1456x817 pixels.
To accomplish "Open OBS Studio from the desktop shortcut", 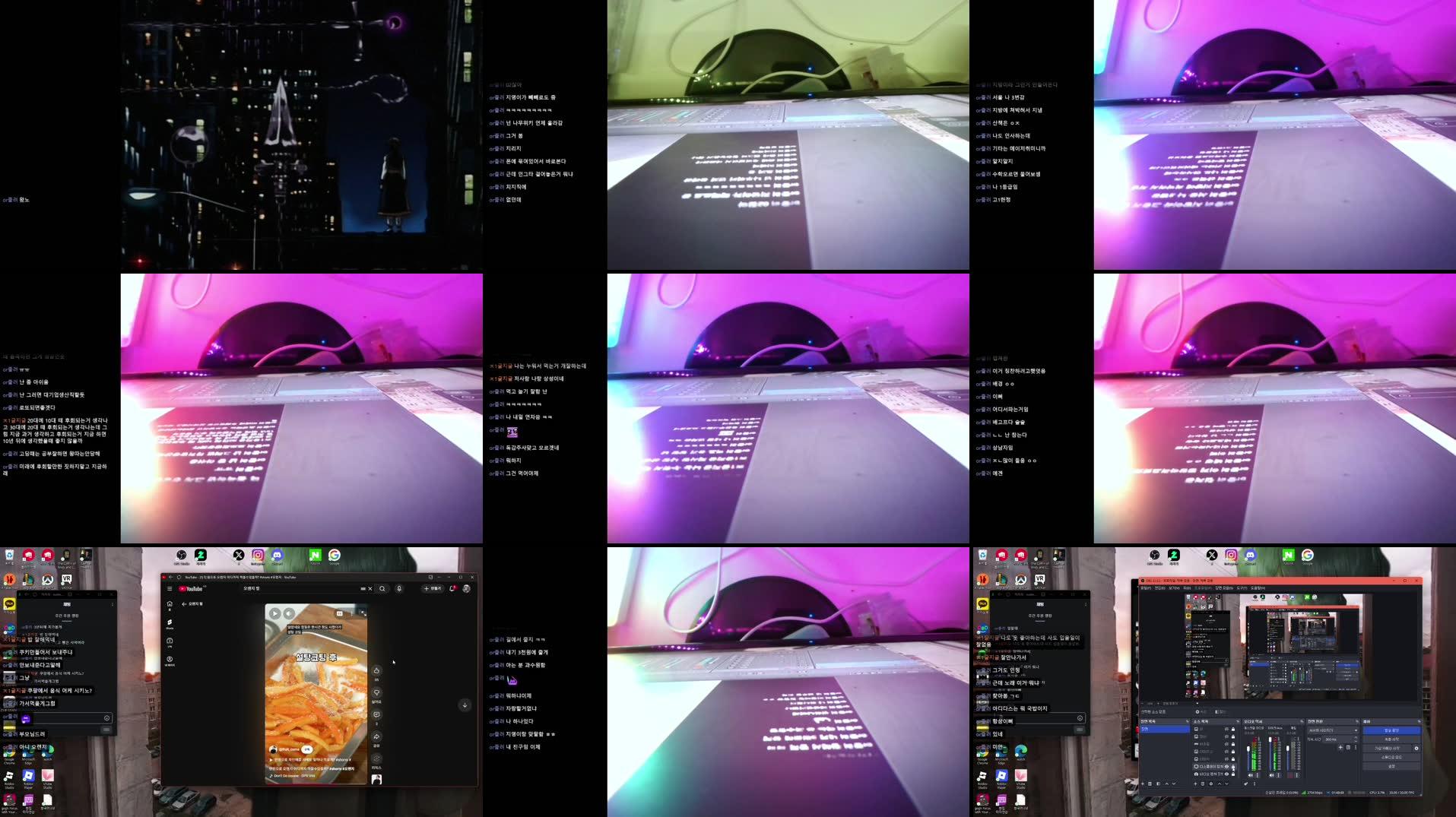I will (182, 556).
